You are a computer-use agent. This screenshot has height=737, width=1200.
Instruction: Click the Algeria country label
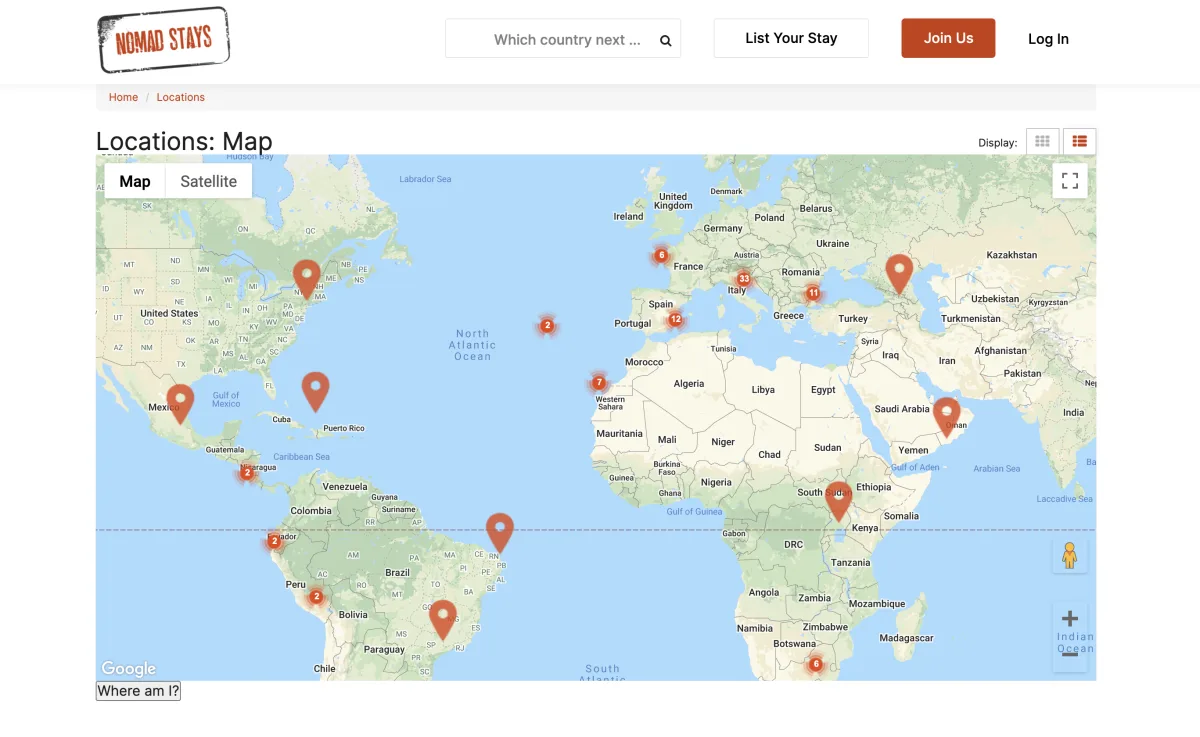pyautogui.click(x=689, y=383)
